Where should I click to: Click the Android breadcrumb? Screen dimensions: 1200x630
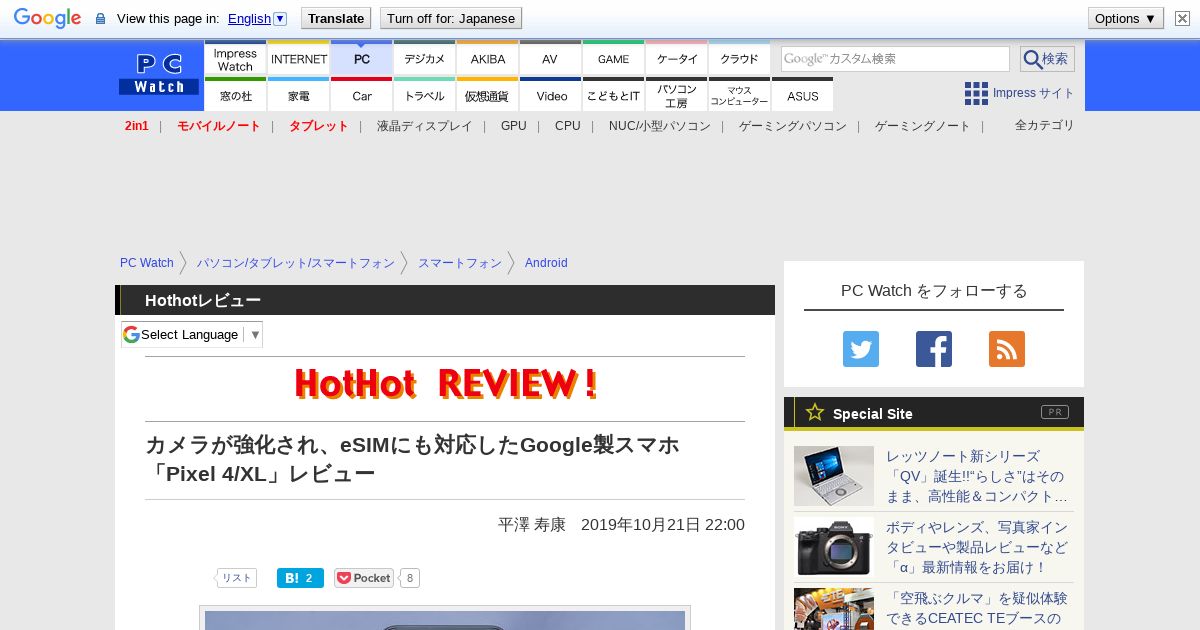(x=546, y=263)
